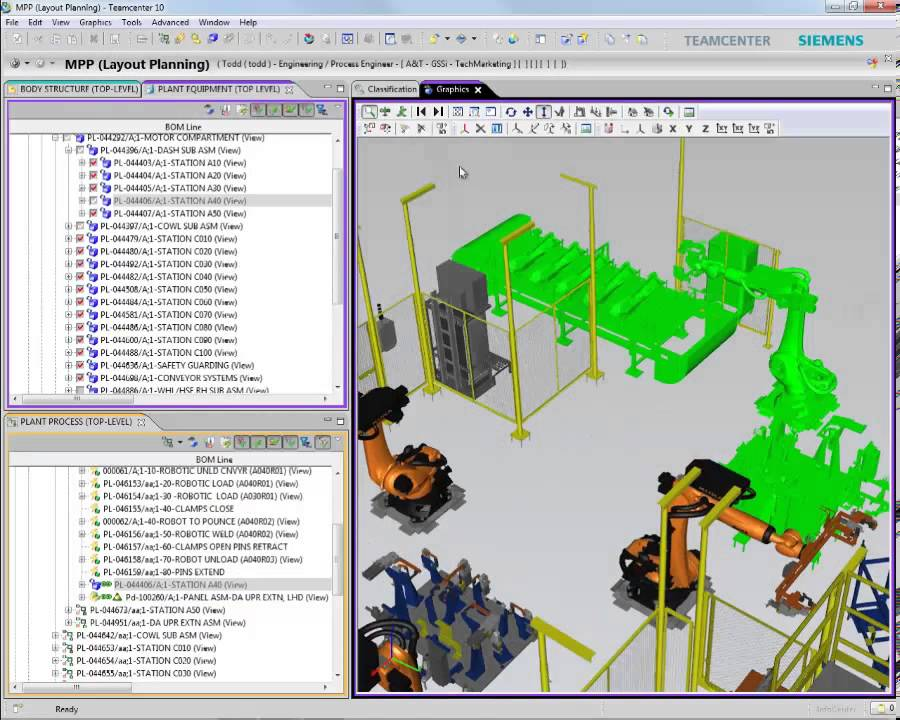Select PL-044406 STATION A40 row in Plant Process
This screenshot has width=900, height=720.
point(180,584)
